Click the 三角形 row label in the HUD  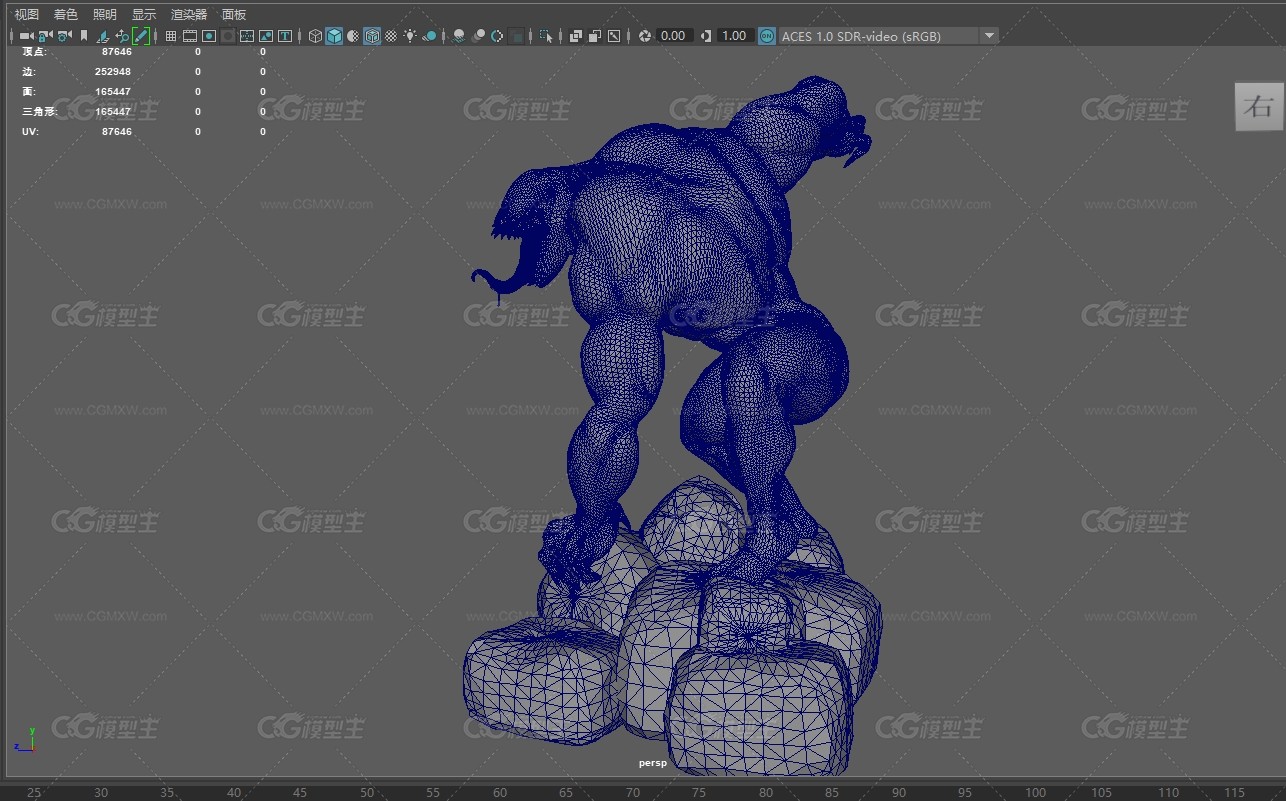[39, 111]
